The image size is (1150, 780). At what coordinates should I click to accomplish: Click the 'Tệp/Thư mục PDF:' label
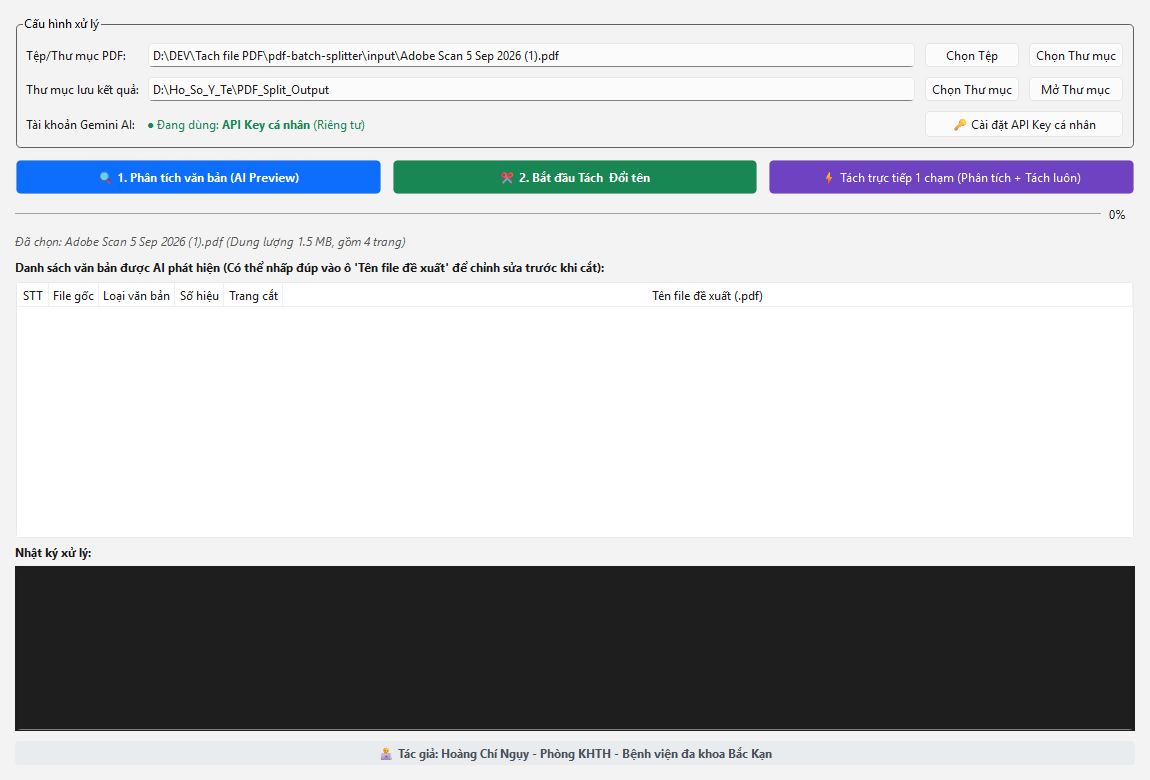click(x=76, y=56)
